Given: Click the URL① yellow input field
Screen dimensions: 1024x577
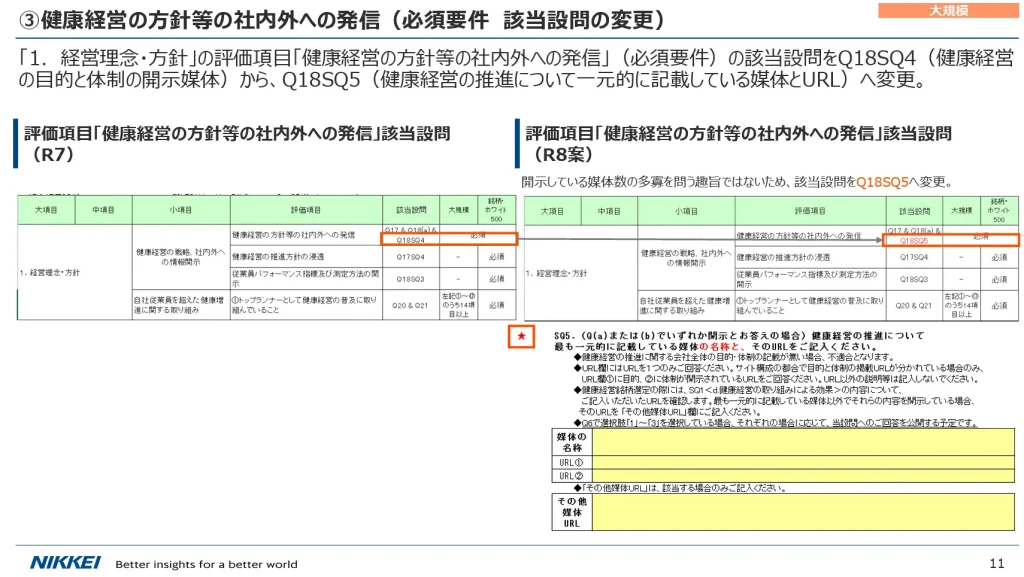Looking at the screenshot, I should click(803, 462).
